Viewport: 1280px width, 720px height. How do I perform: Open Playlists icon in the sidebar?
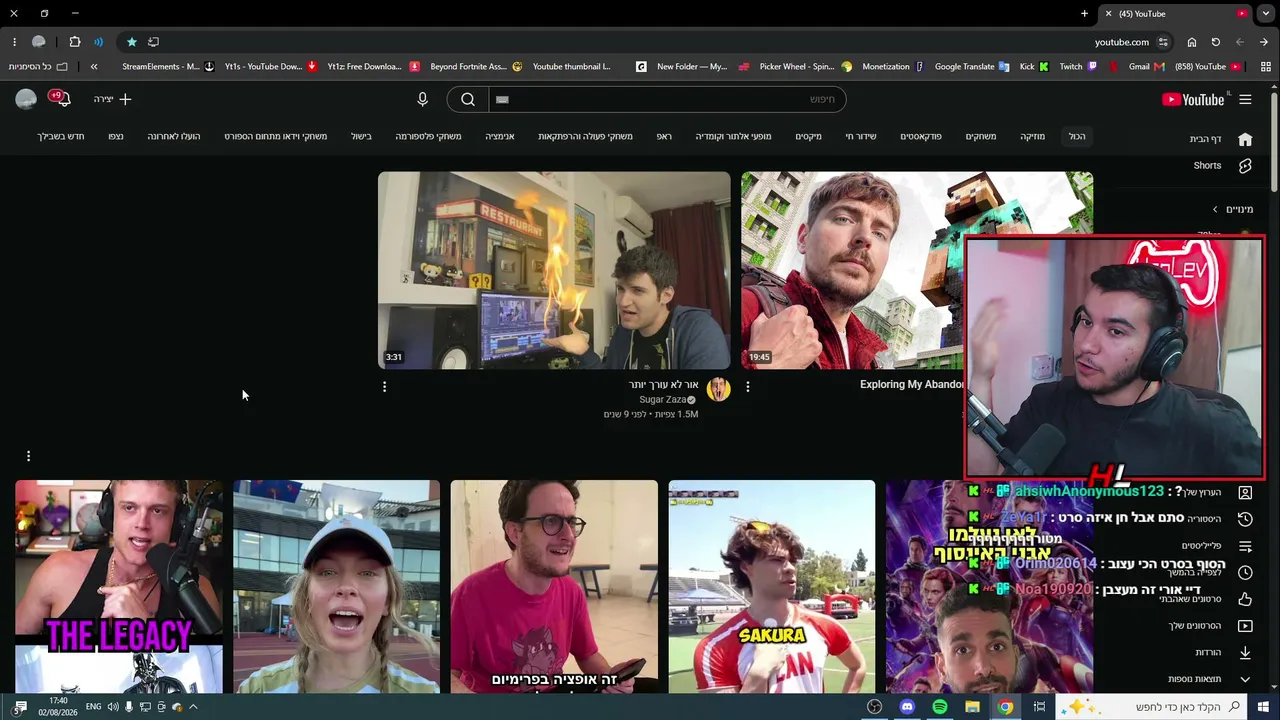click(x=1245, y=546)
